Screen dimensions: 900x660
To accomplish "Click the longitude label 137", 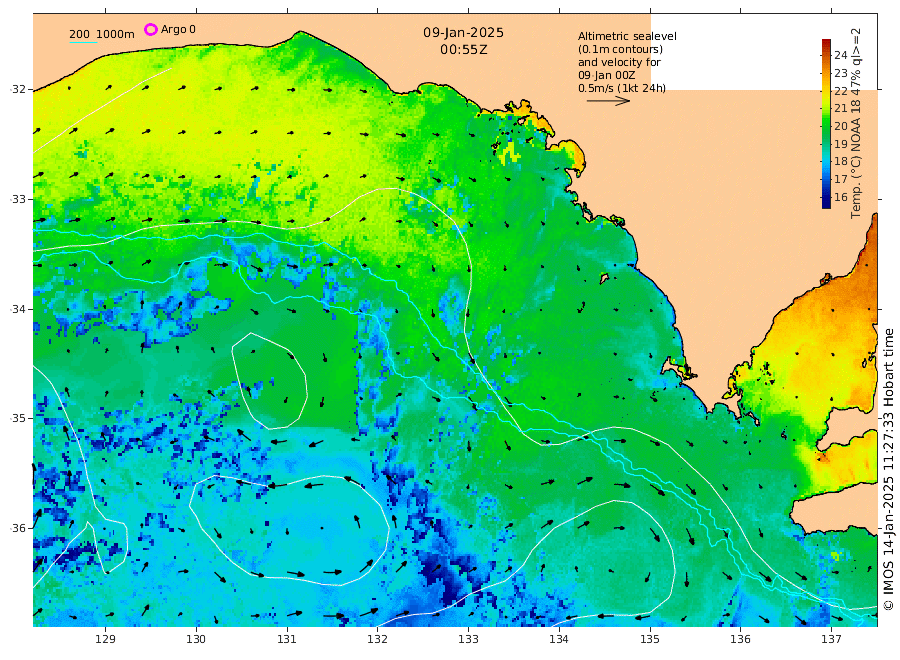I will pos(831,639).
